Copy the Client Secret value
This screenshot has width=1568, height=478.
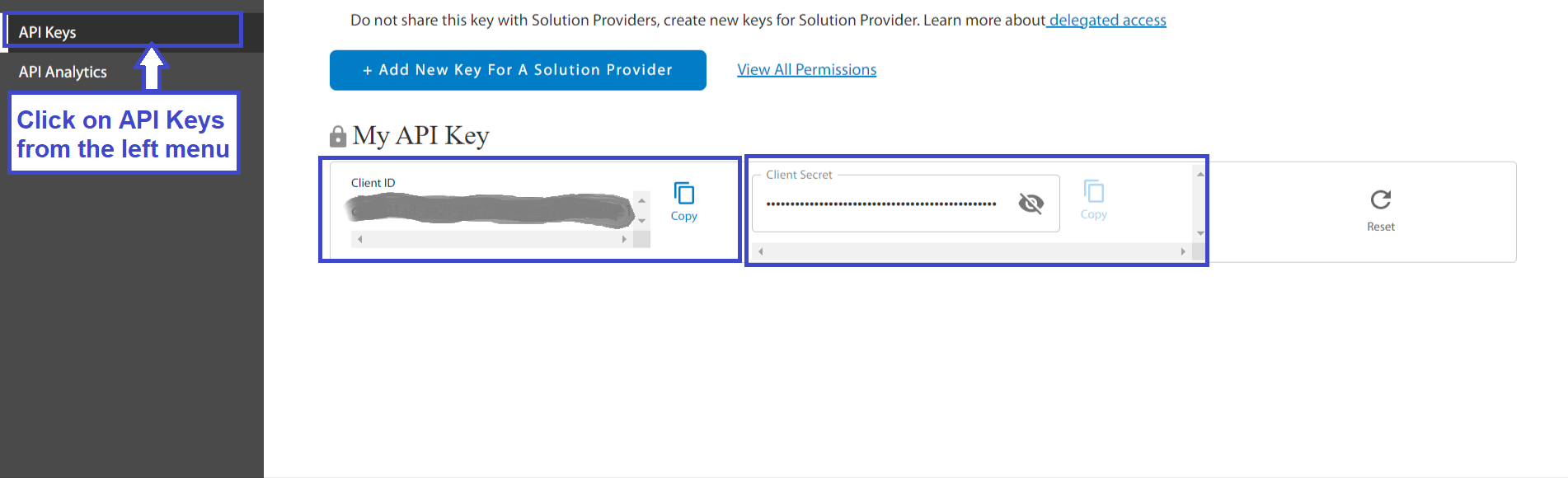click(x=1093, y=200)
